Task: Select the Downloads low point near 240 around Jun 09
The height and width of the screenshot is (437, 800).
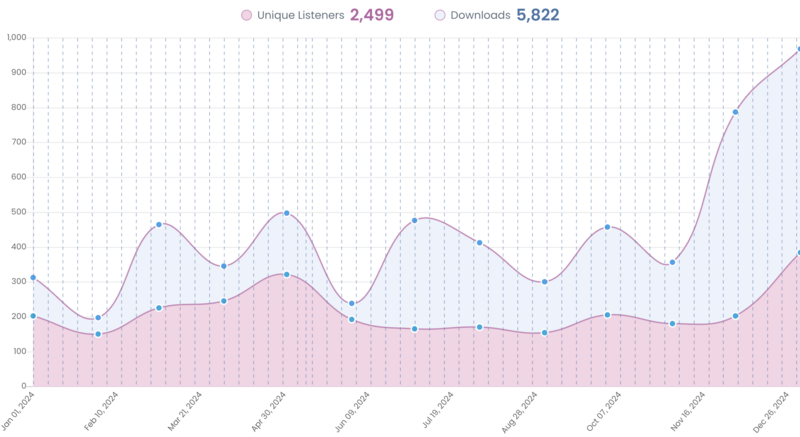Action: [x=351, y=303]
